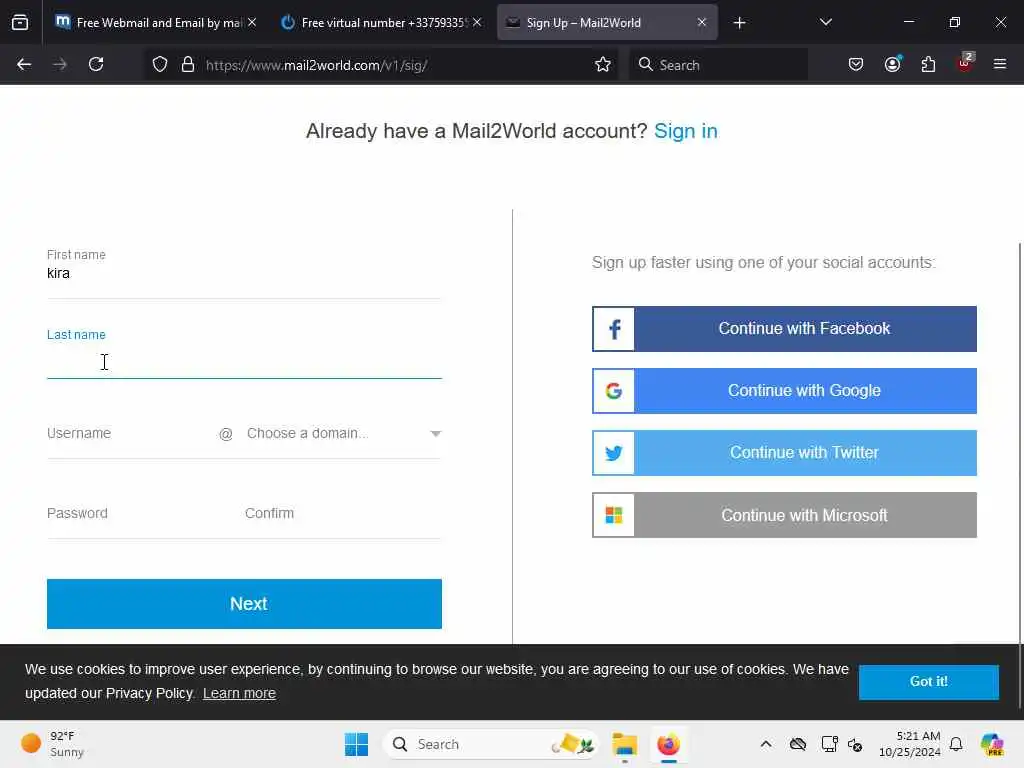Show site security padlock info
Image resolution: width=1024 pixels, height=768 pixels.
pyautogui.click(x=188, y=64)
